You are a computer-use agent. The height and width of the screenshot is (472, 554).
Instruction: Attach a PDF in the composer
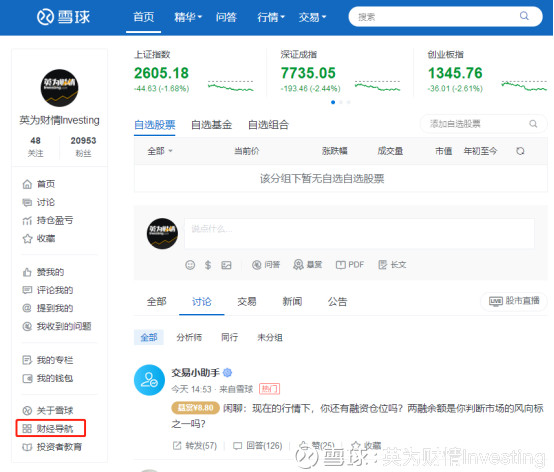point(349,265)
